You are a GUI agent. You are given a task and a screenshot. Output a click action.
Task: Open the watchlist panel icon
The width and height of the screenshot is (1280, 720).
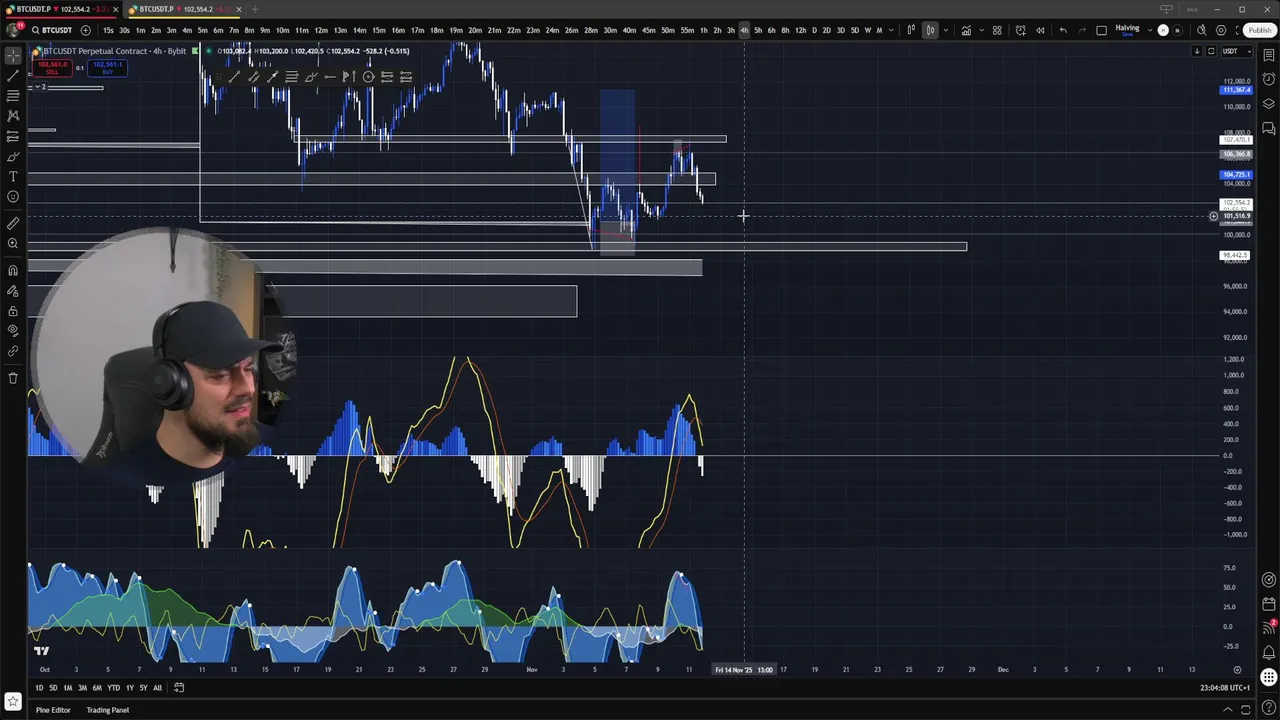(1269, 55)
